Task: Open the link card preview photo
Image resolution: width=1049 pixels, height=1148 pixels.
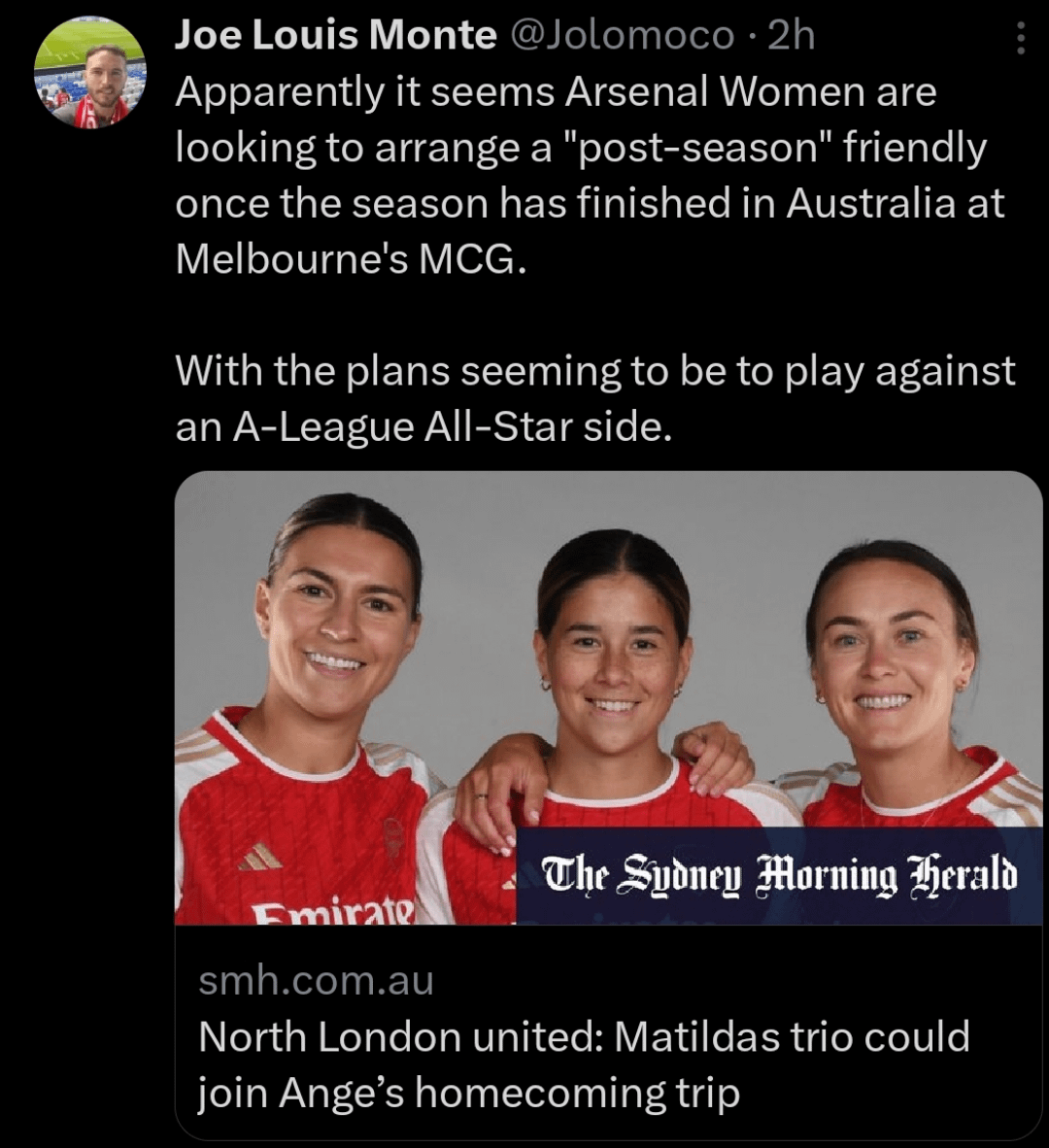Action: coord(608,697)
